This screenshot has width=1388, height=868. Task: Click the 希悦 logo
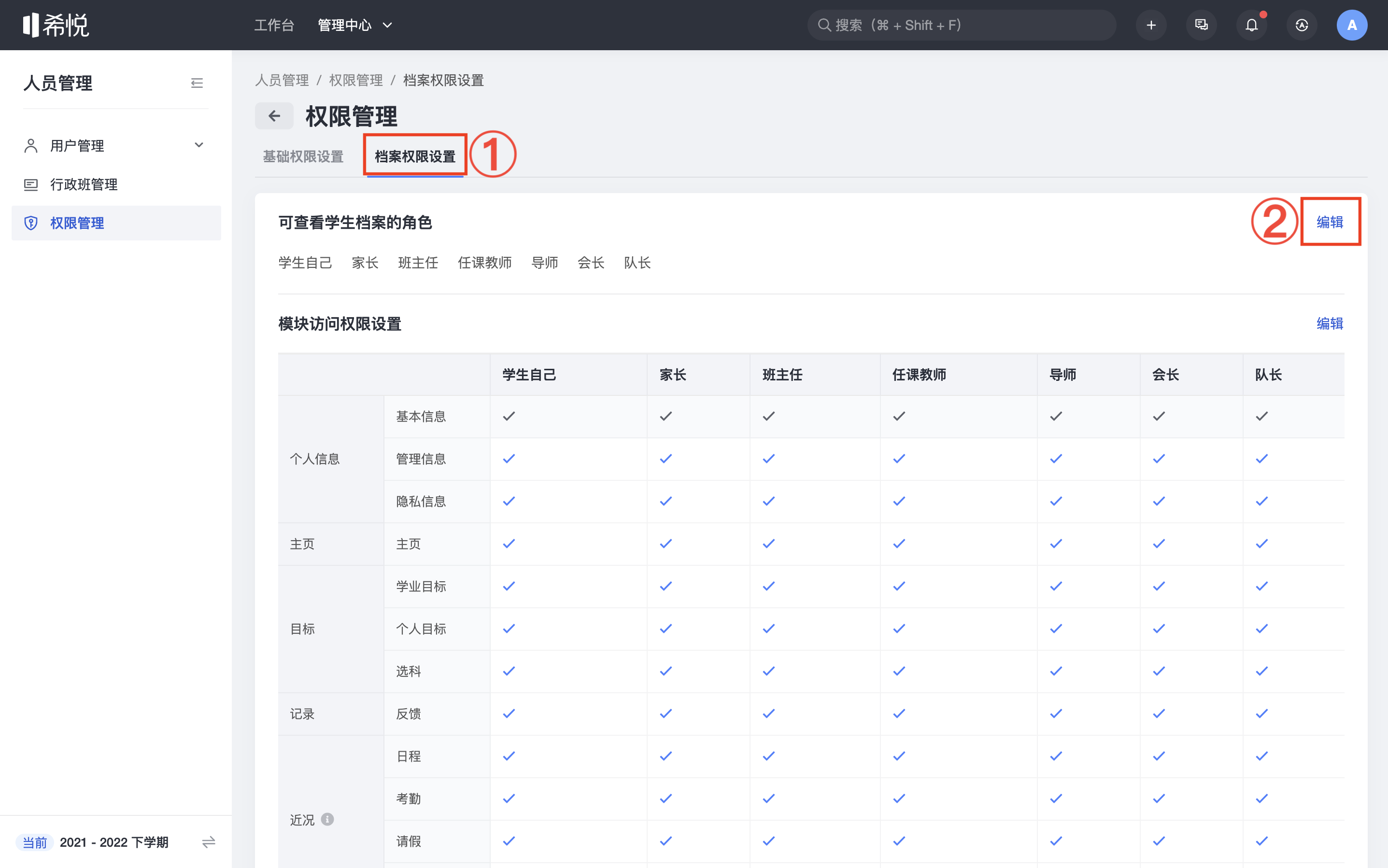(56, 25)
